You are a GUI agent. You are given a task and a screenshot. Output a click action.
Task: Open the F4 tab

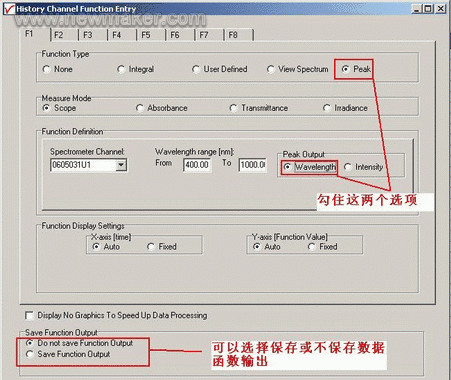[x=122, y=35]
